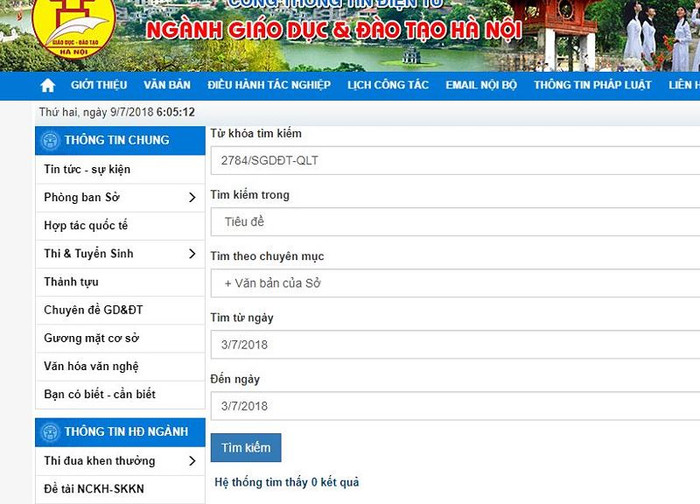Click the Tìm kiếm search button
Image resolution: width=700 pixels, height=504 pixels.
[246, 447]
